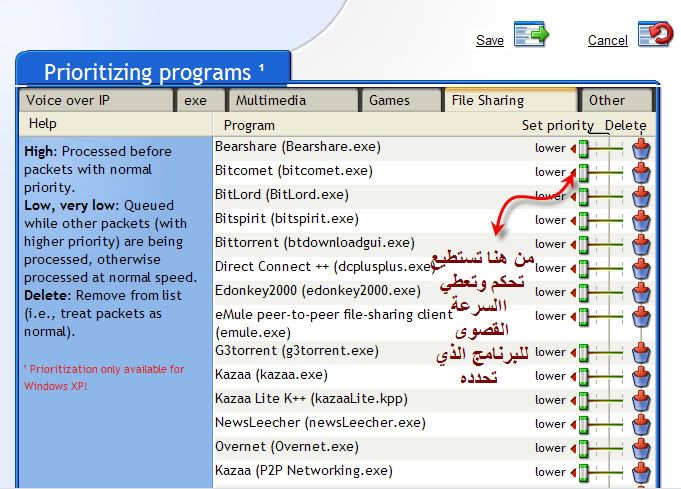Click the Save icon with green arrow

(531, 35)
